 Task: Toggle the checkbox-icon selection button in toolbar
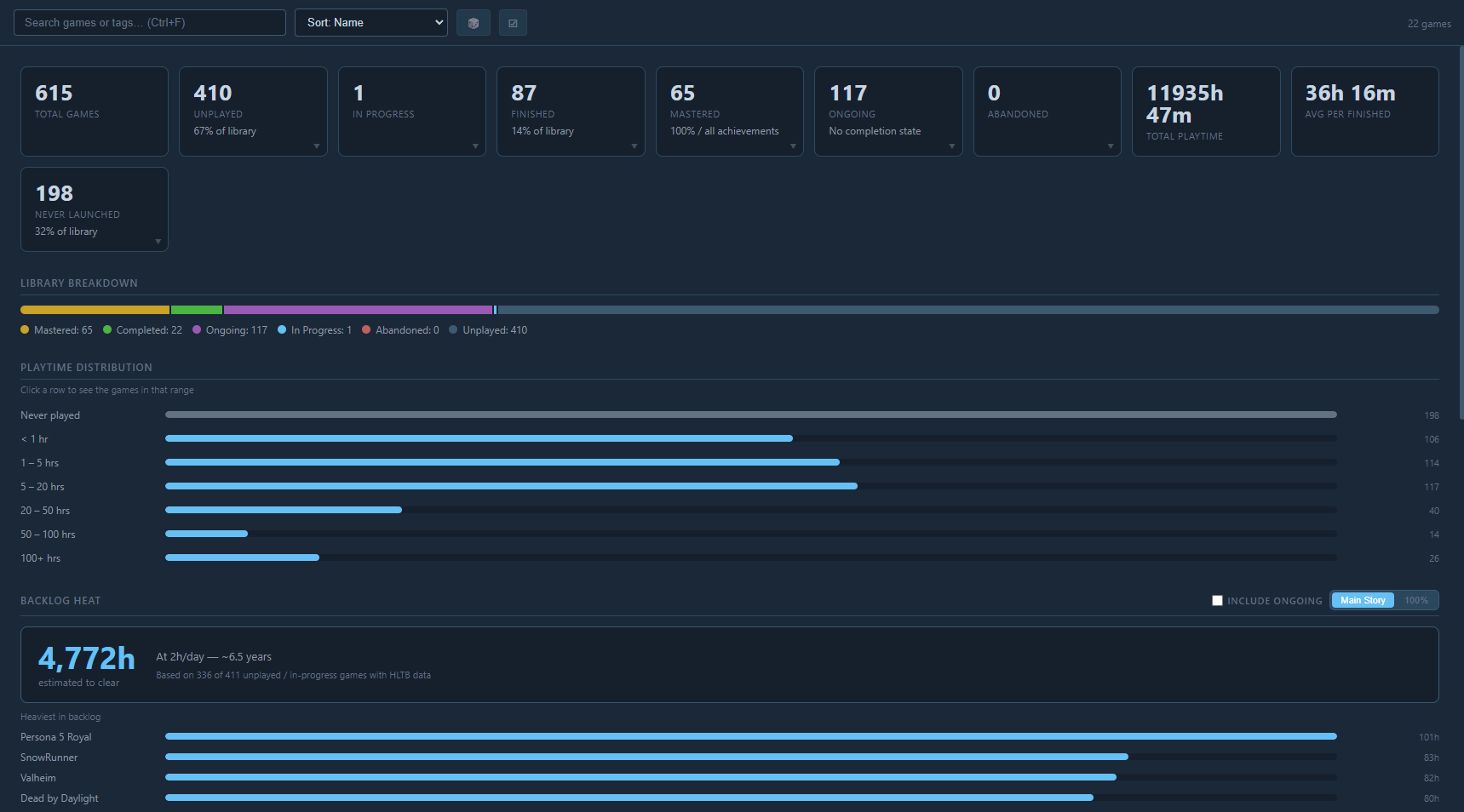pos(513,23)
